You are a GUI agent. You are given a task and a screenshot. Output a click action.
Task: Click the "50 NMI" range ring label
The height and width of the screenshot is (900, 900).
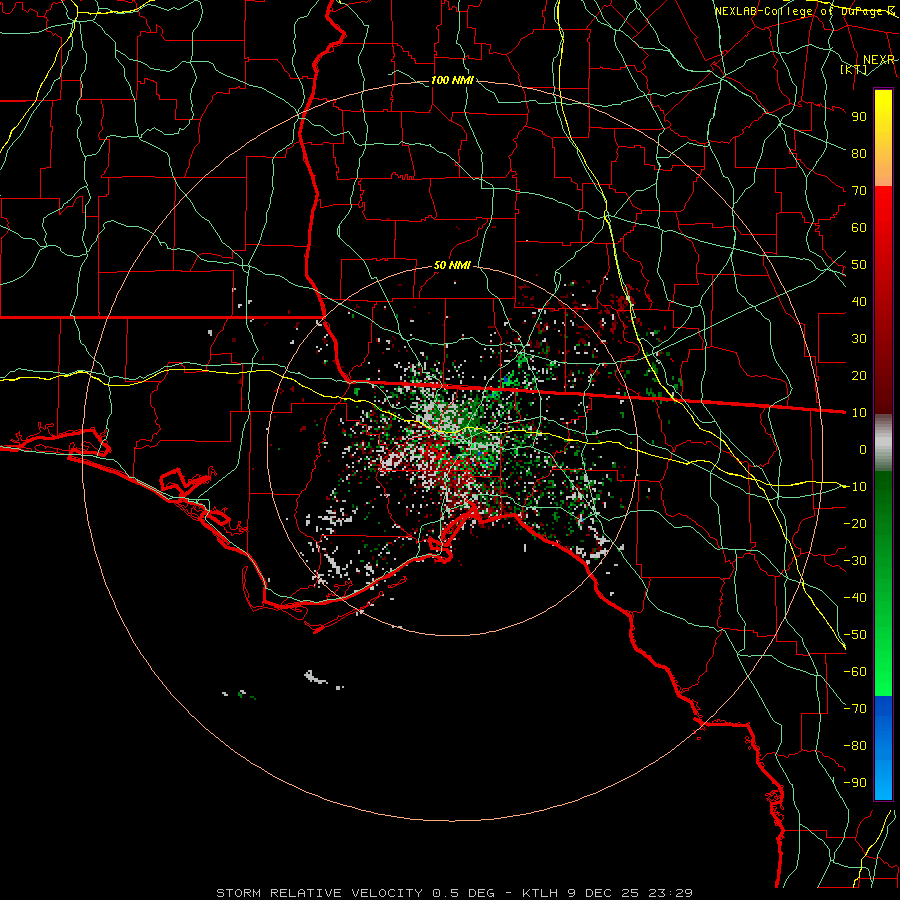(452, 265)
